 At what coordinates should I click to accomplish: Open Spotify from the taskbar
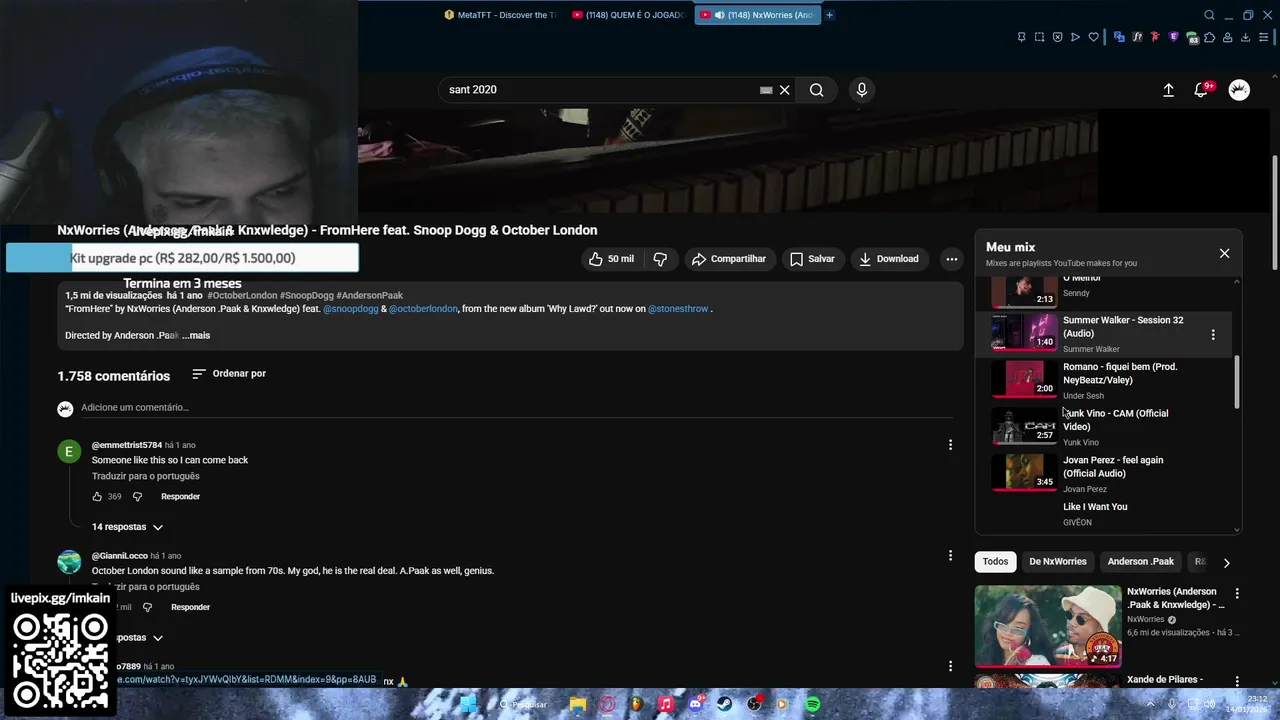tap(813, 704)
